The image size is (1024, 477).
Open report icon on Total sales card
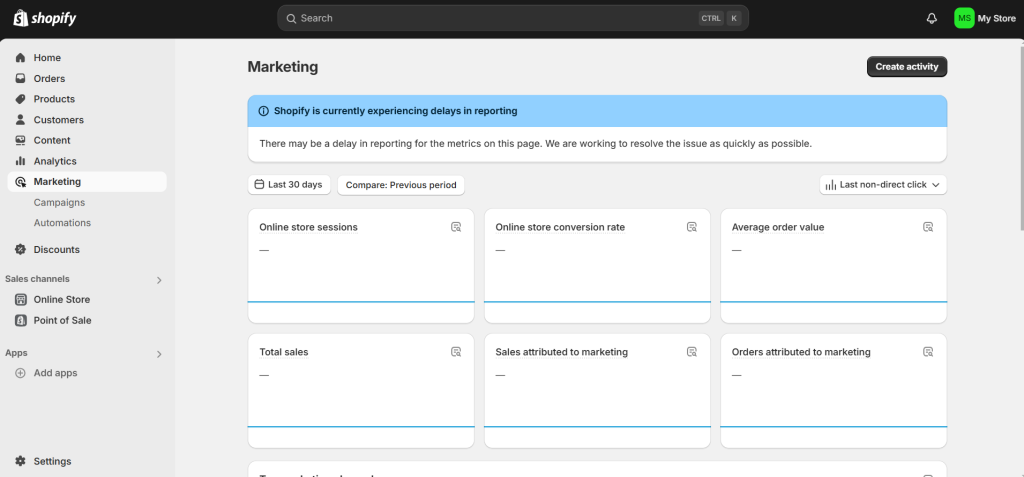[x=455, y=352]
